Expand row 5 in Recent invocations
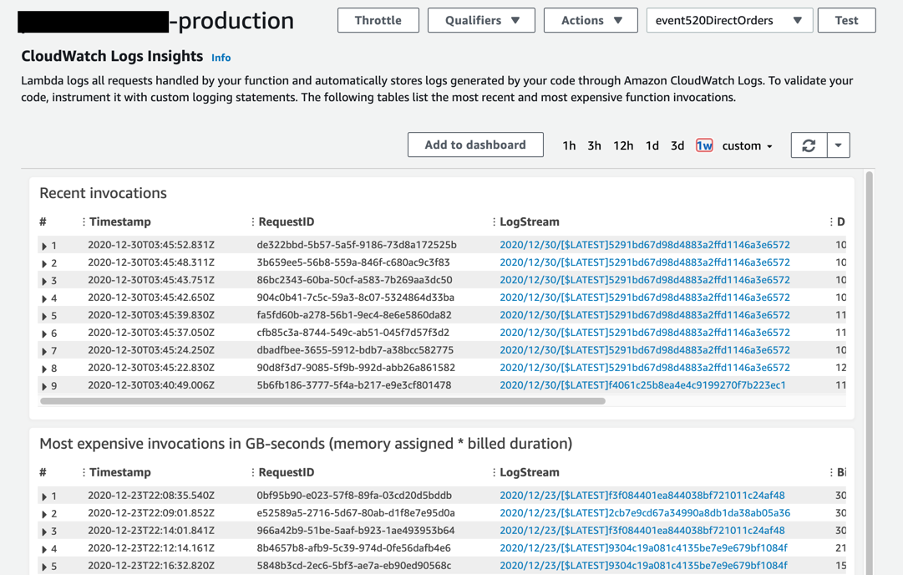This screenshot has width=904, height=576. [44, 316]
